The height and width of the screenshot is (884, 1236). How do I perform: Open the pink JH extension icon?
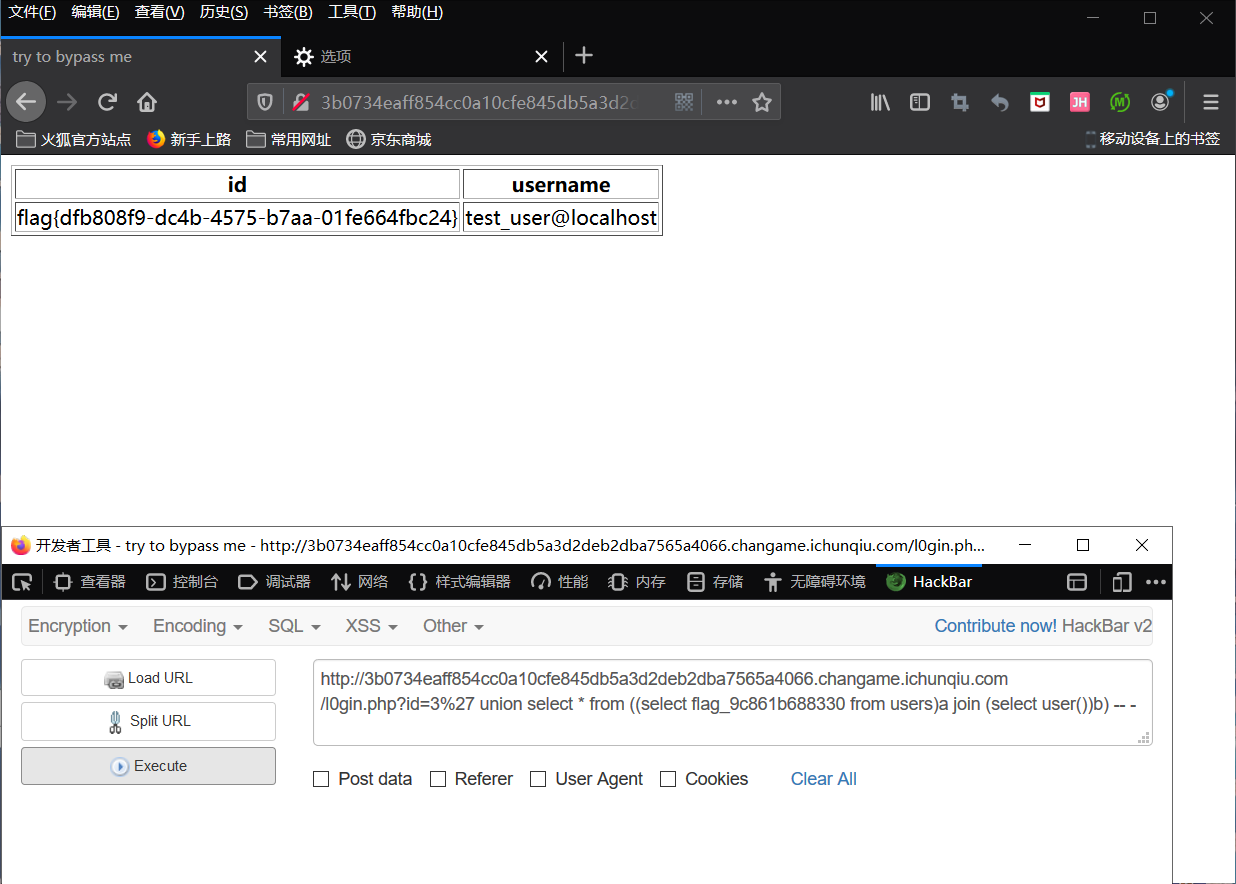(1080, 102)
